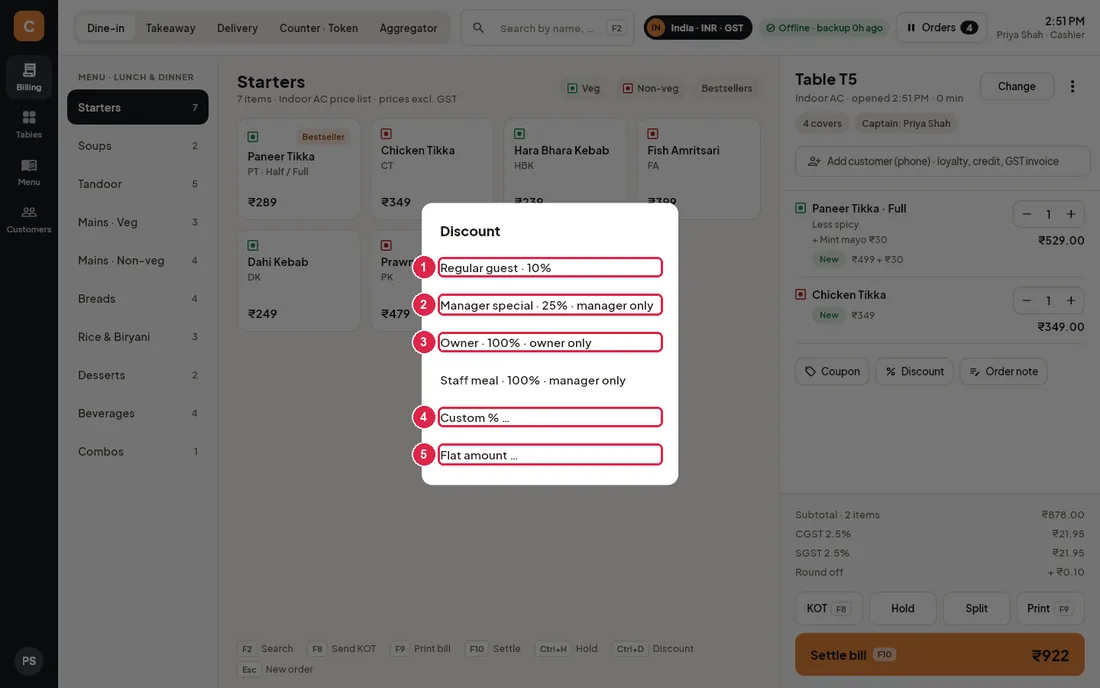Switch to Dine-in tab
Viewport: 1100px width, 688px height.
pyautogui.click(x=105, y=28)
